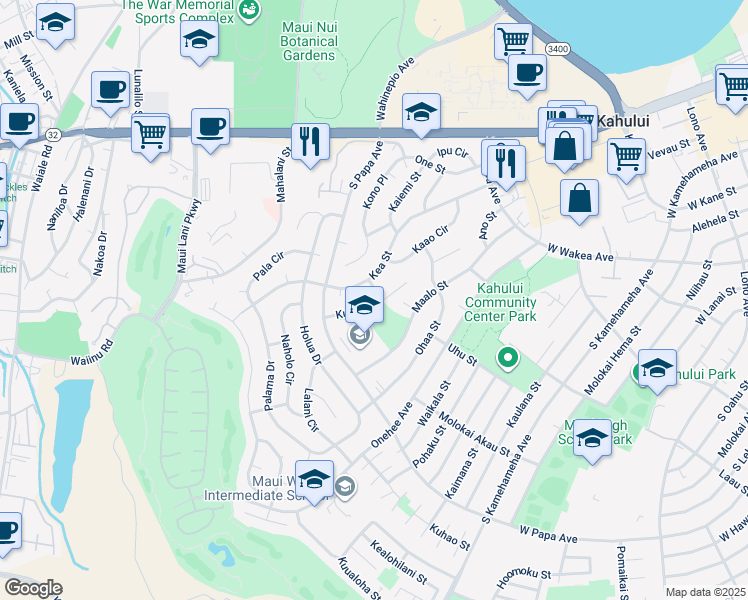This screenshot has width=748, height=600.
Task: Click the Maui Lani Pkwy label
Action: (x=189, y=236)
